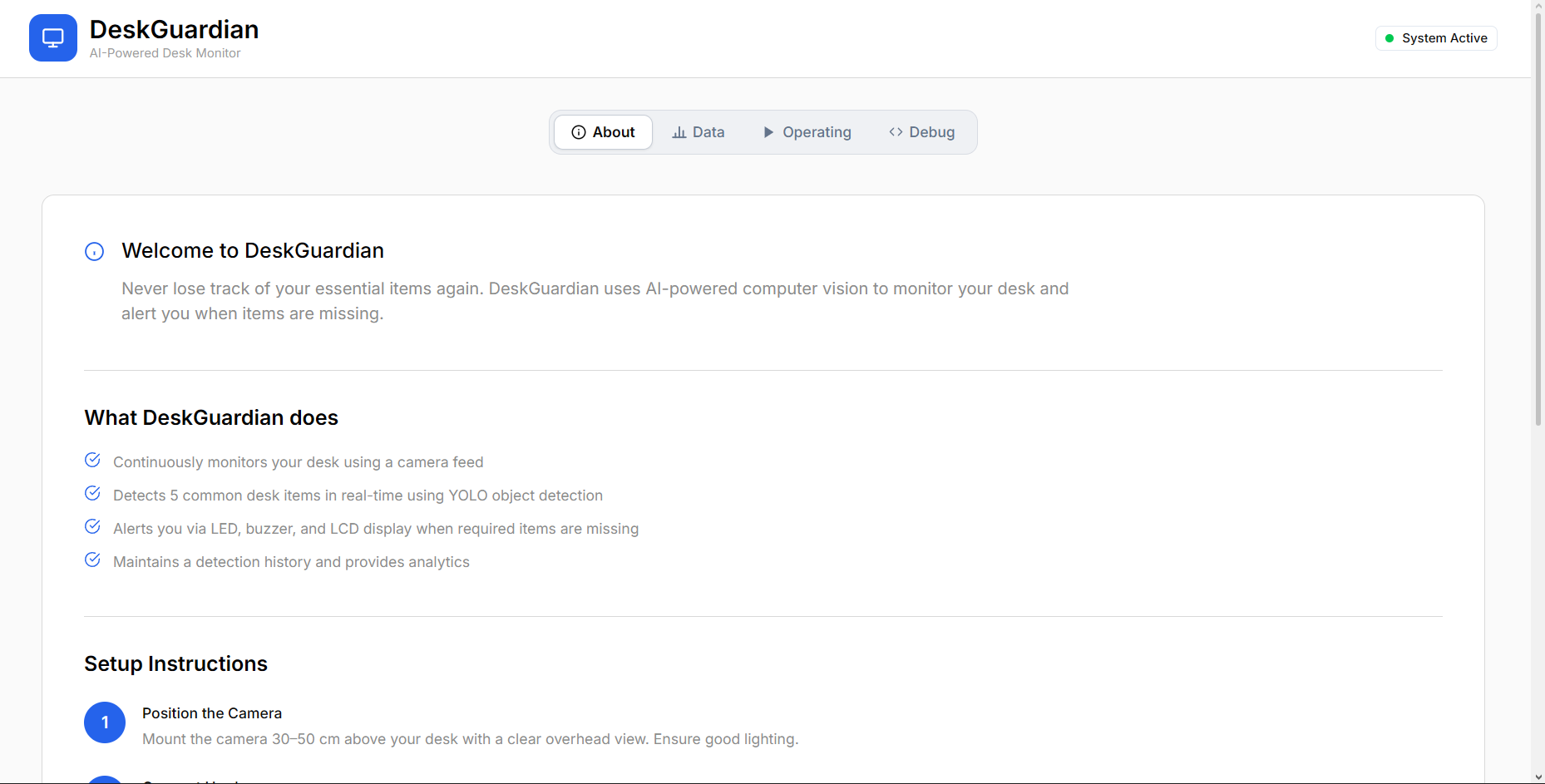
Task: Click the code brackets icon in Debug tab
Action: tap(896, 132)
